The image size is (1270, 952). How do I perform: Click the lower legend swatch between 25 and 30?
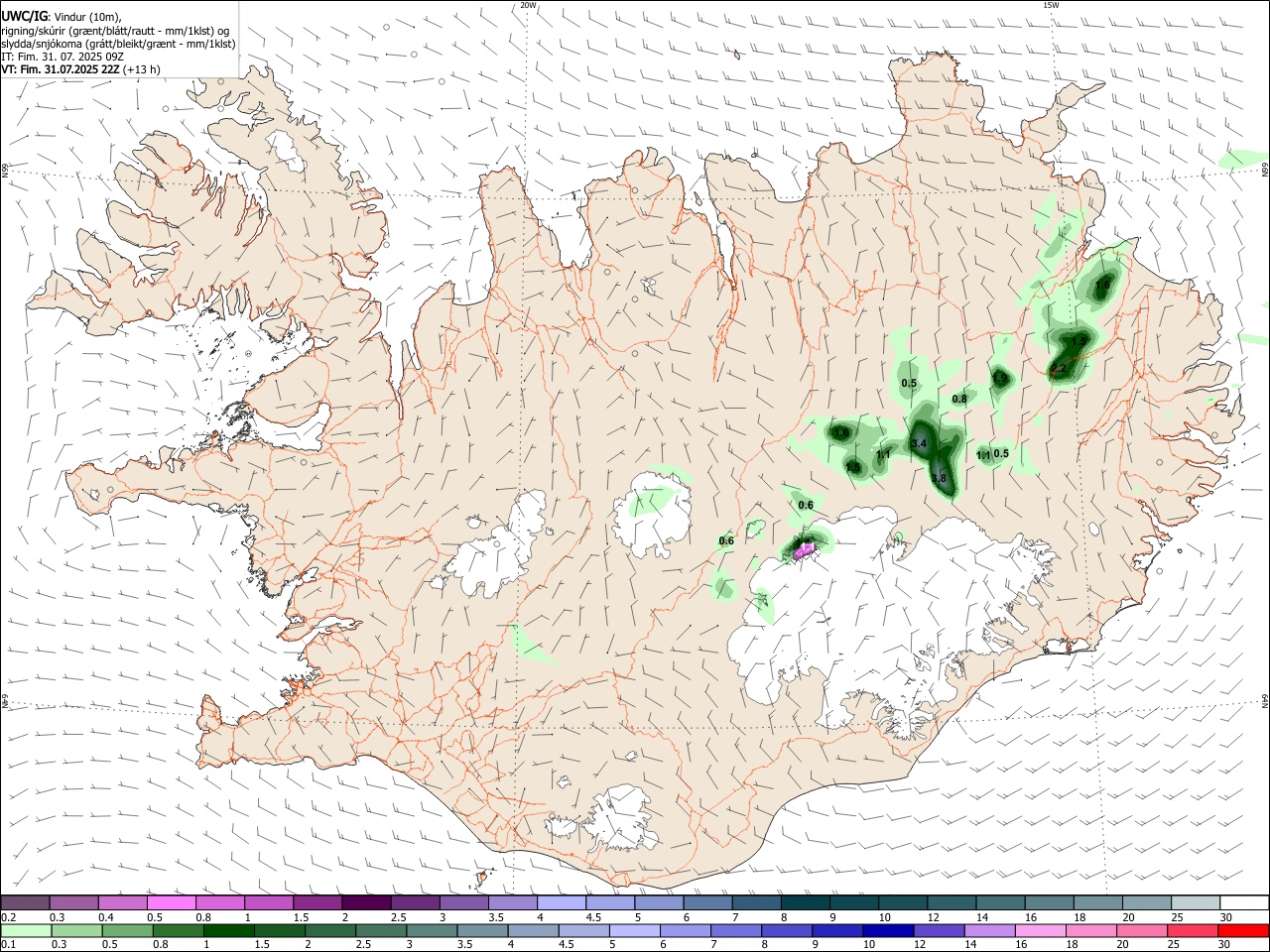pyautogui.click(x=1194, y=930)
